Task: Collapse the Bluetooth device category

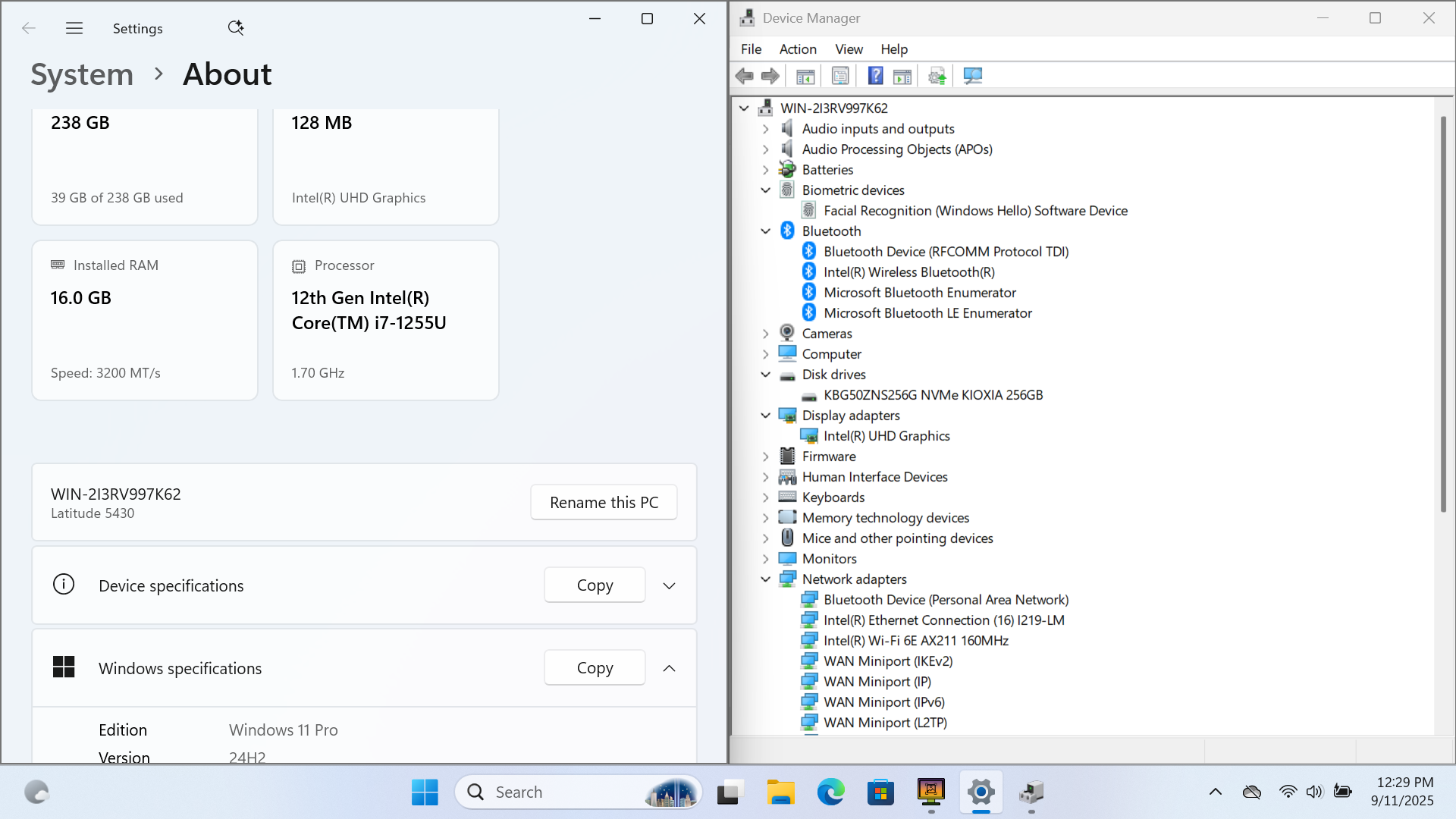Action: (x=766, y=231)
